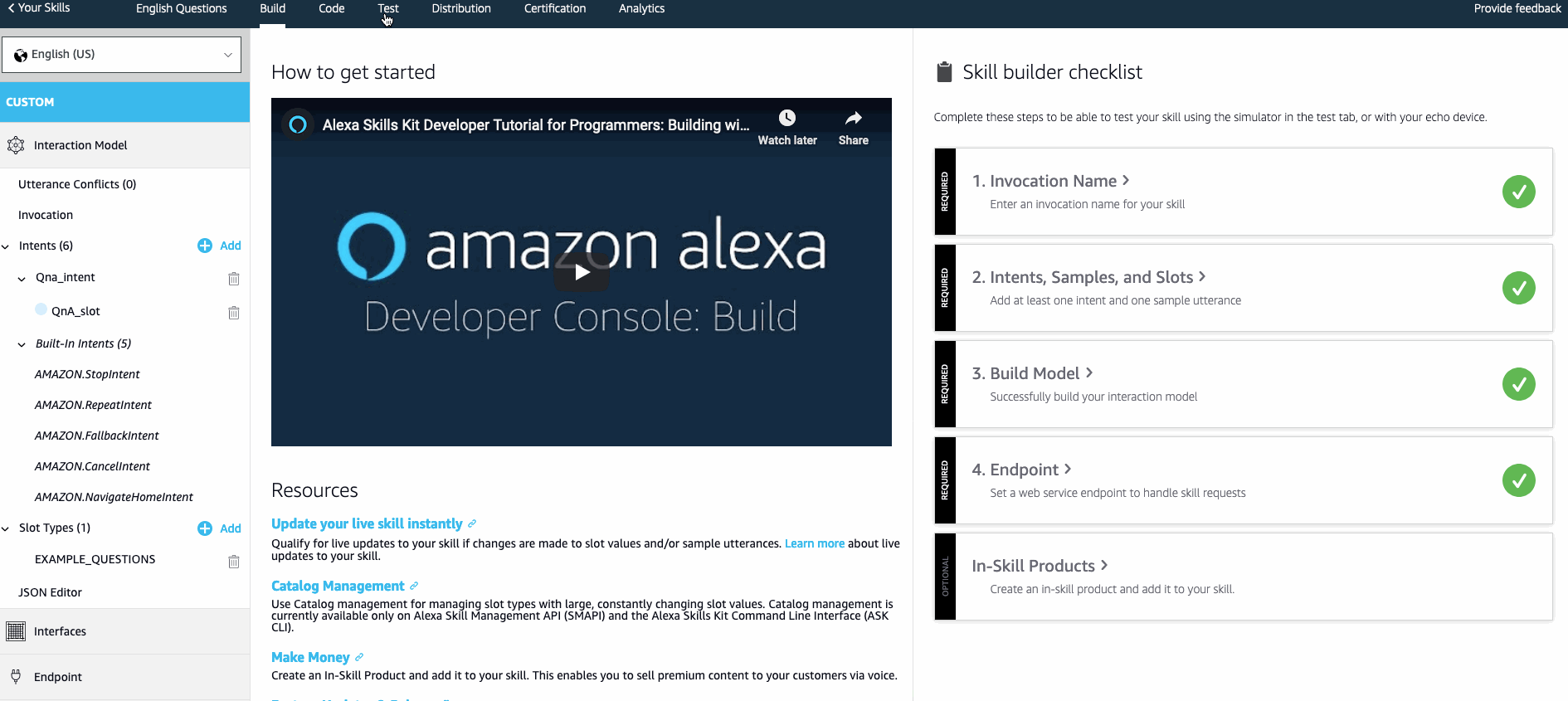The image size is (1568, 701).
Task: Click the English Questions skill name
Action: 181,9
